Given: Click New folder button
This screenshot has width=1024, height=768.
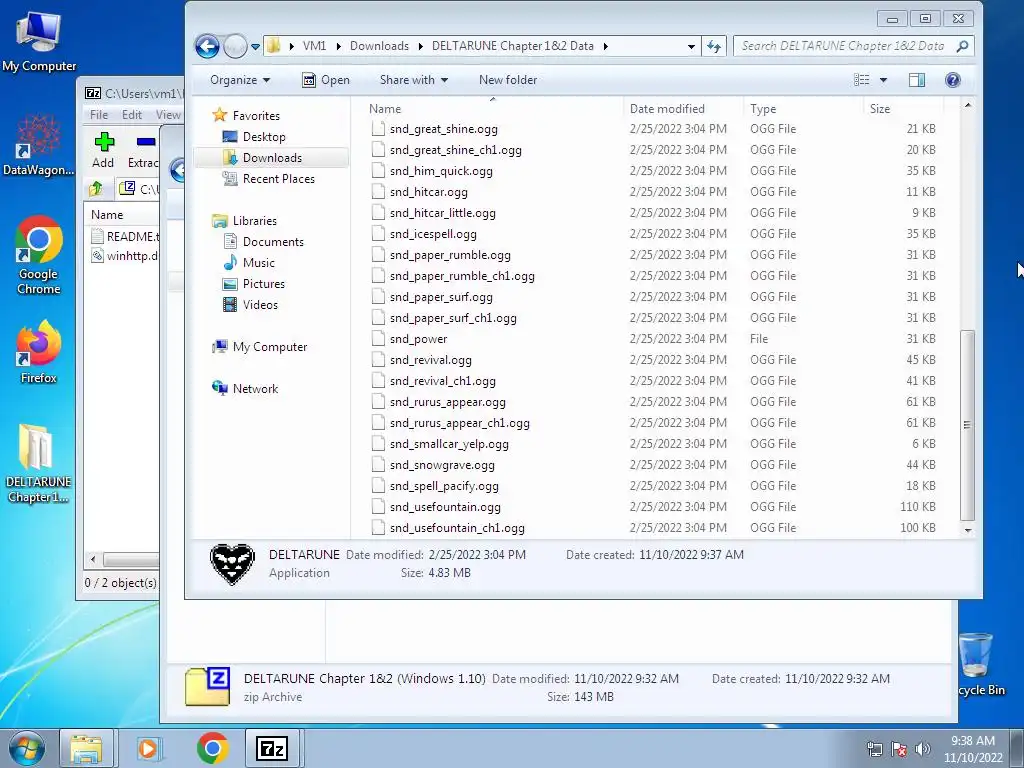Looking at the screenshot, I should point(507,80).
